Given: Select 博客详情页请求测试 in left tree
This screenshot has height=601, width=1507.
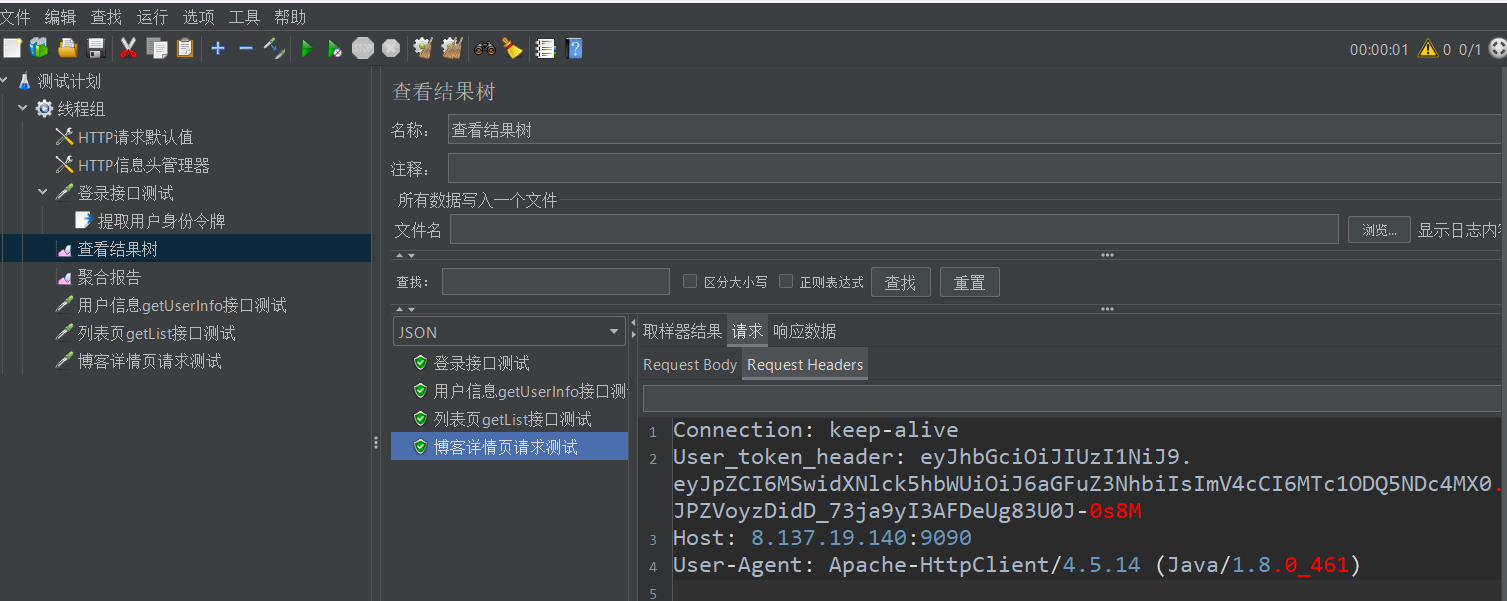Looking at the screenshot, I should click(150, 361).
